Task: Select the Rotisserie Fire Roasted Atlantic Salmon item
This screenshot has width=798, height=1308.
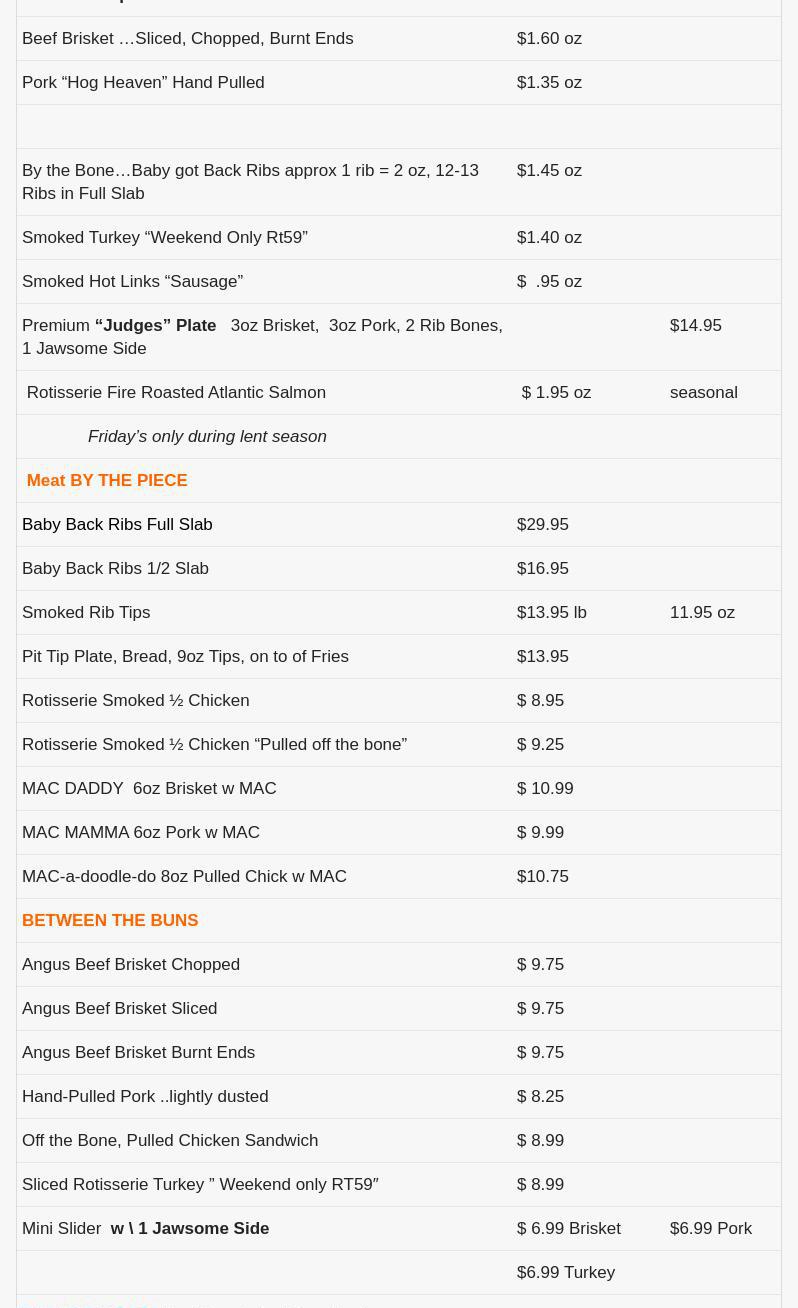Action: pos(176,392)
